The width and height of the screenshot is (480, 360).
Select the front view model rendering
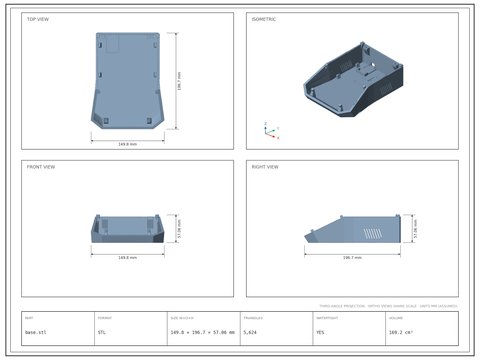(127, 228)
